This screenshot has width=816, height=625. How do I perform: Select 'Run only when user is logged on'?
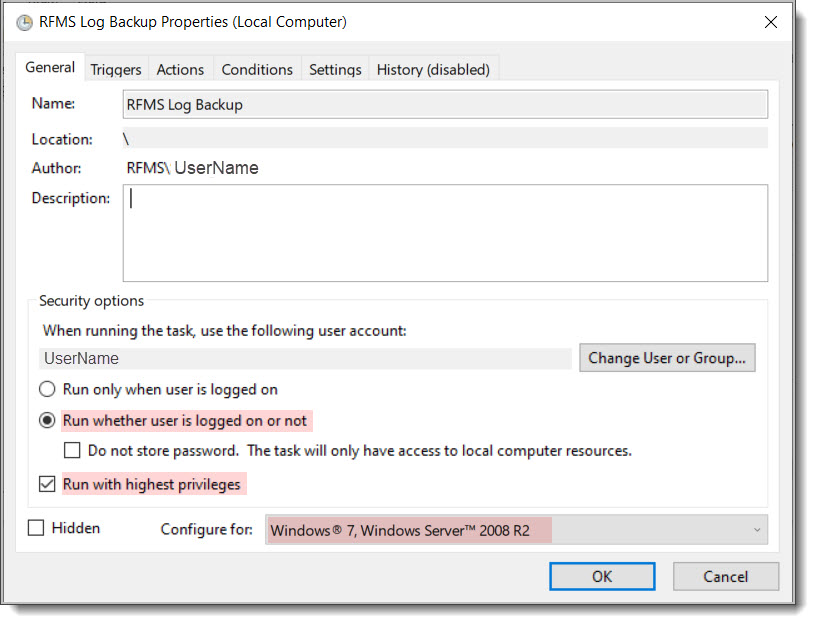click(x=44, y=389)
